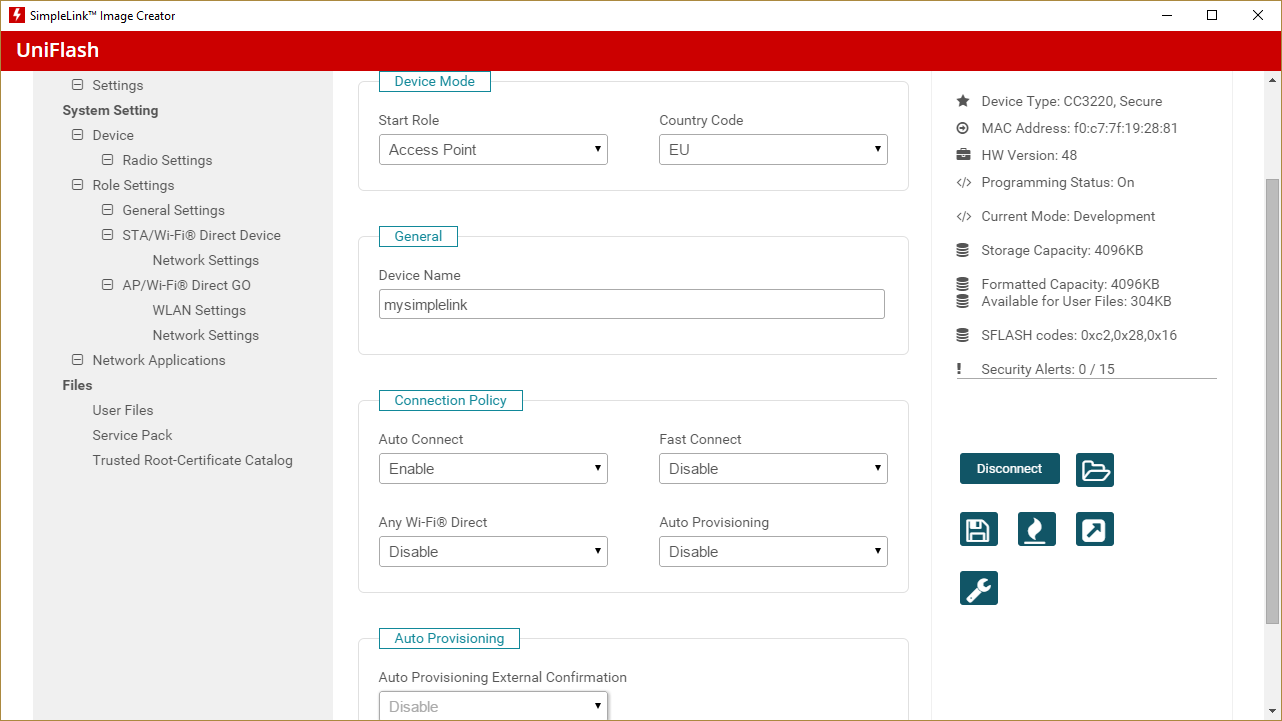The height and width of the screenshot is (721, 1282).
Task: Collapse the Device tree node
Action: (x=77, y=135)
